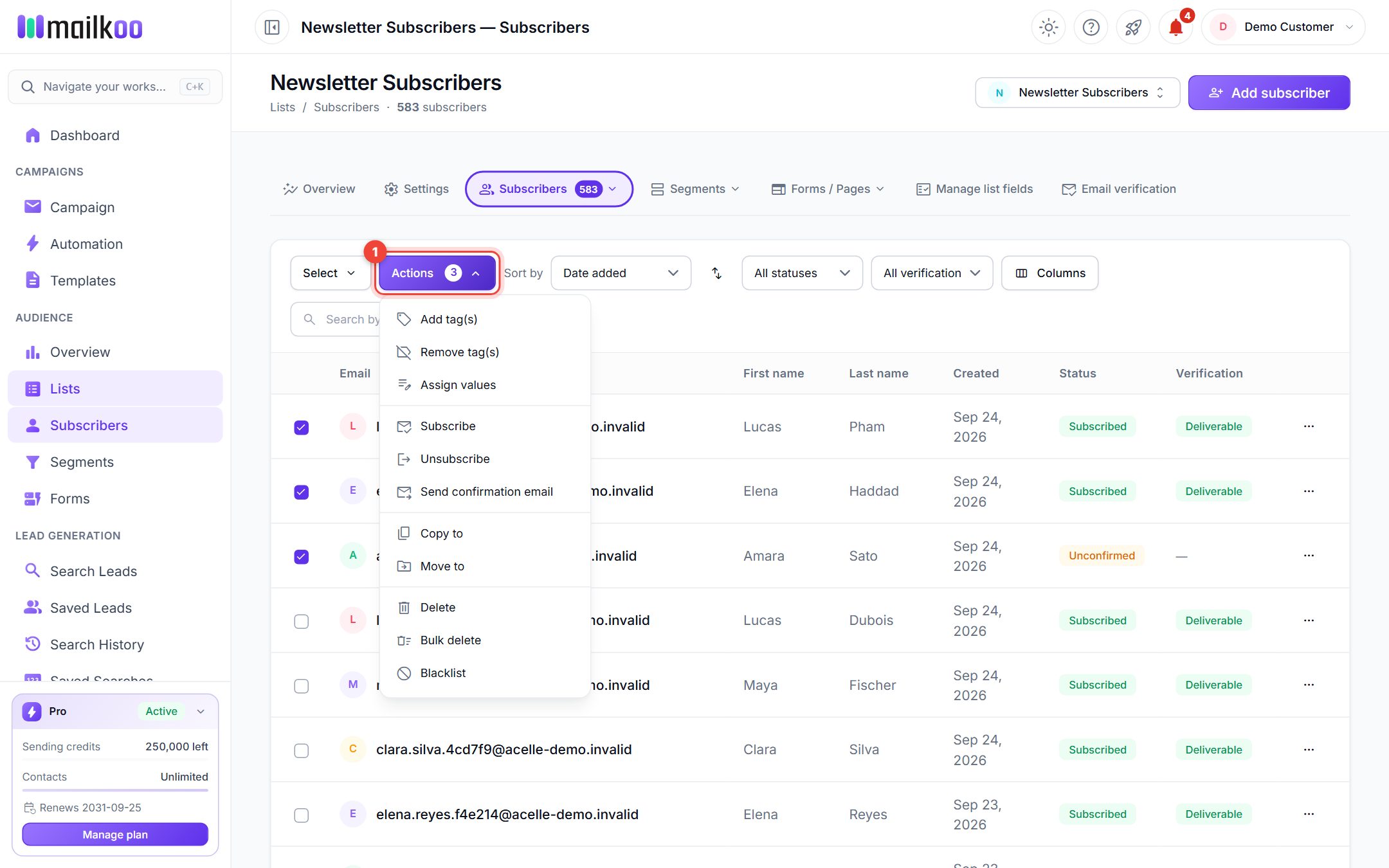Click the Lists breadcrumb link
1389x868 pixels.
(x=282, y=107)
